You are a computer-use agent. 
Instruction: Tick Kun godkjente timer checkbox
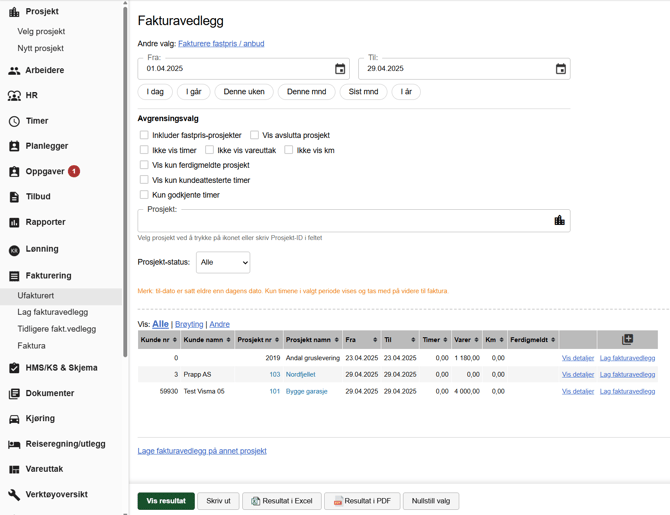tap(144, 195)
